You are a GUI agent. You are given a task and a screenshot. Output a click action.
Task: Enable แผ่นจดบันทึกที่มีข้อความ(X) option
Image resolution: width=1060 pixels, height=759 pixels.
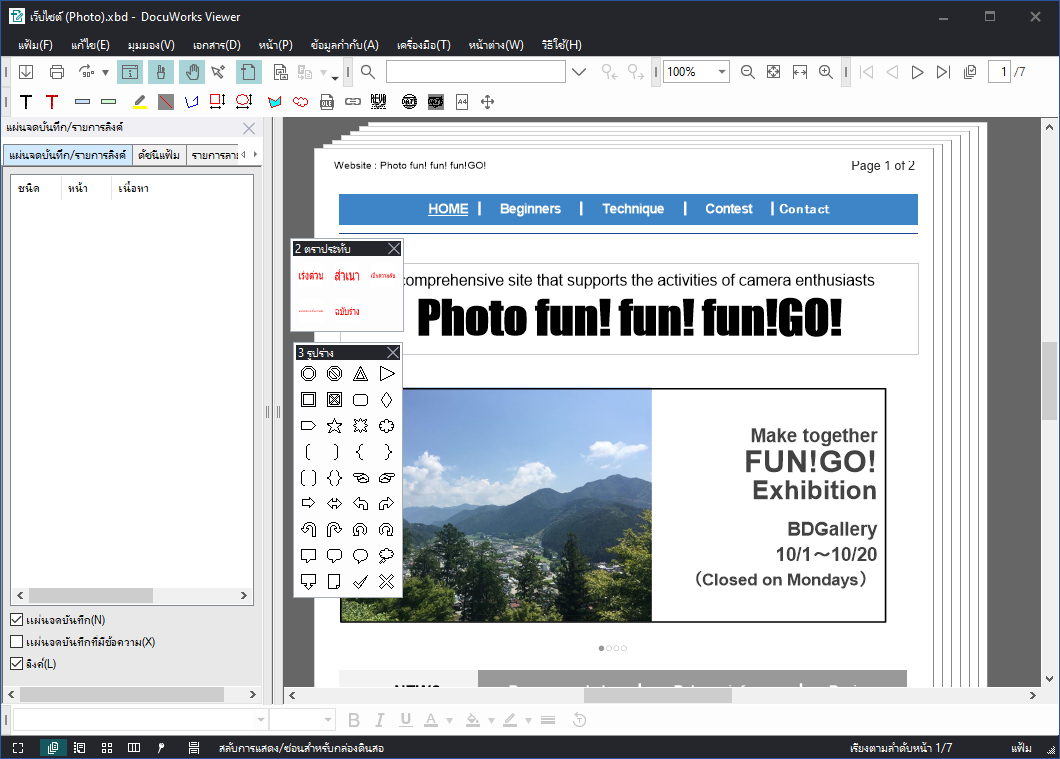pyautogui.click(x=16, y=640)
